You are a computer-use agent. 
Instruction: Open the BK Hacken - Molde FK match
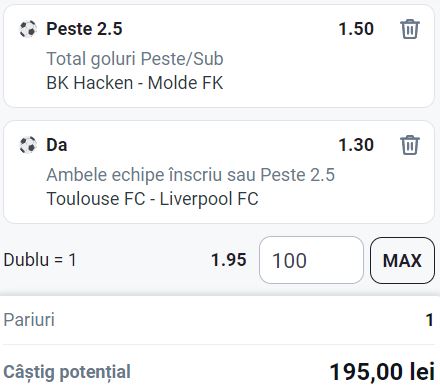tap(135, 83)
